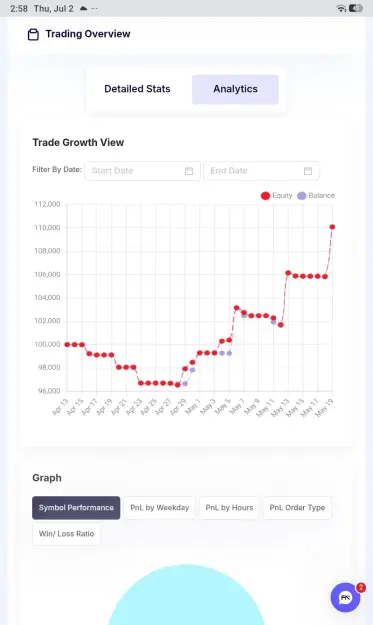Open the chat support bubble icon

tap(345, 597)
